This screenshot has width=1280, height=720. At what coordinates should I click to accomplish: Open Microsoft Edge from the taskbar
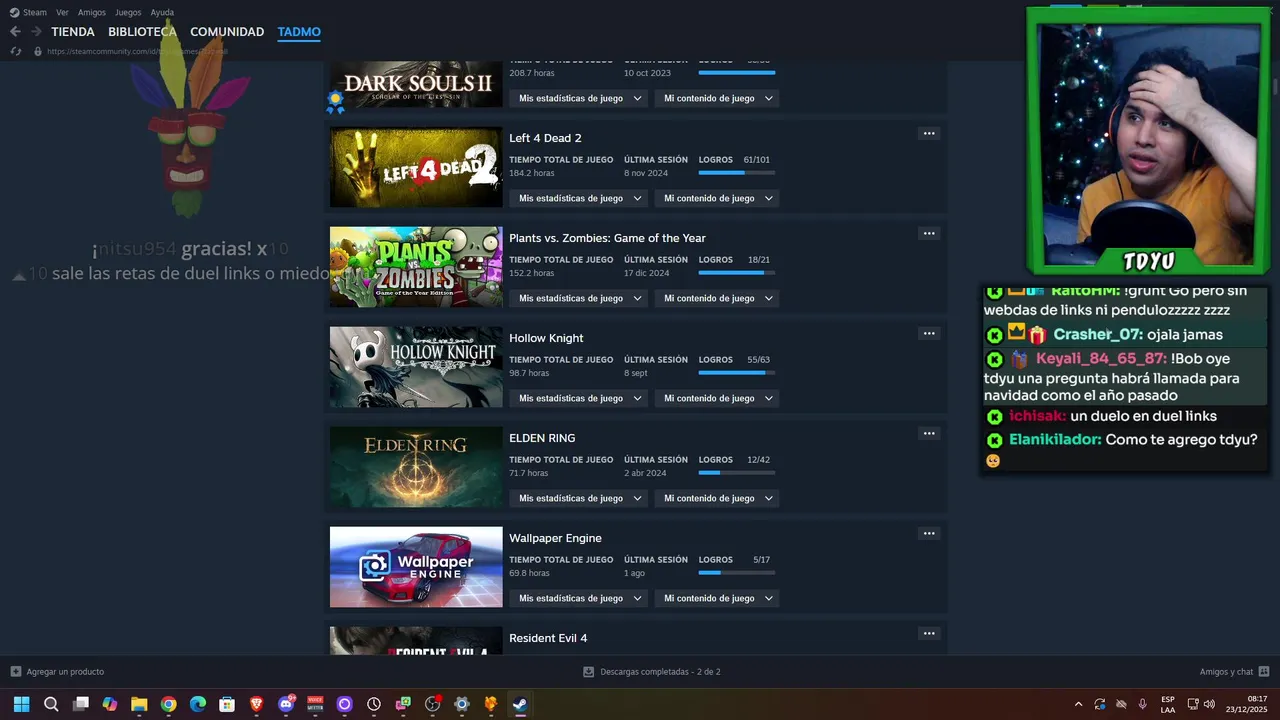[x=198, y=704]
